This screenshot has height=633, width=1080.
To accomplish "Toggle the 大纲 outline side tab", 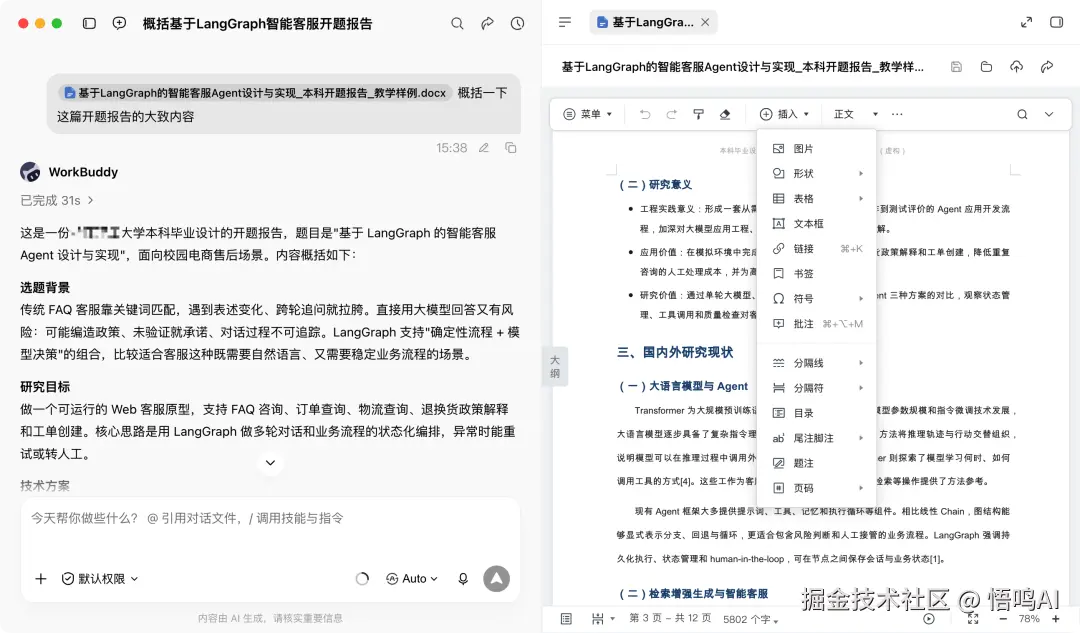I will [555, 366].
